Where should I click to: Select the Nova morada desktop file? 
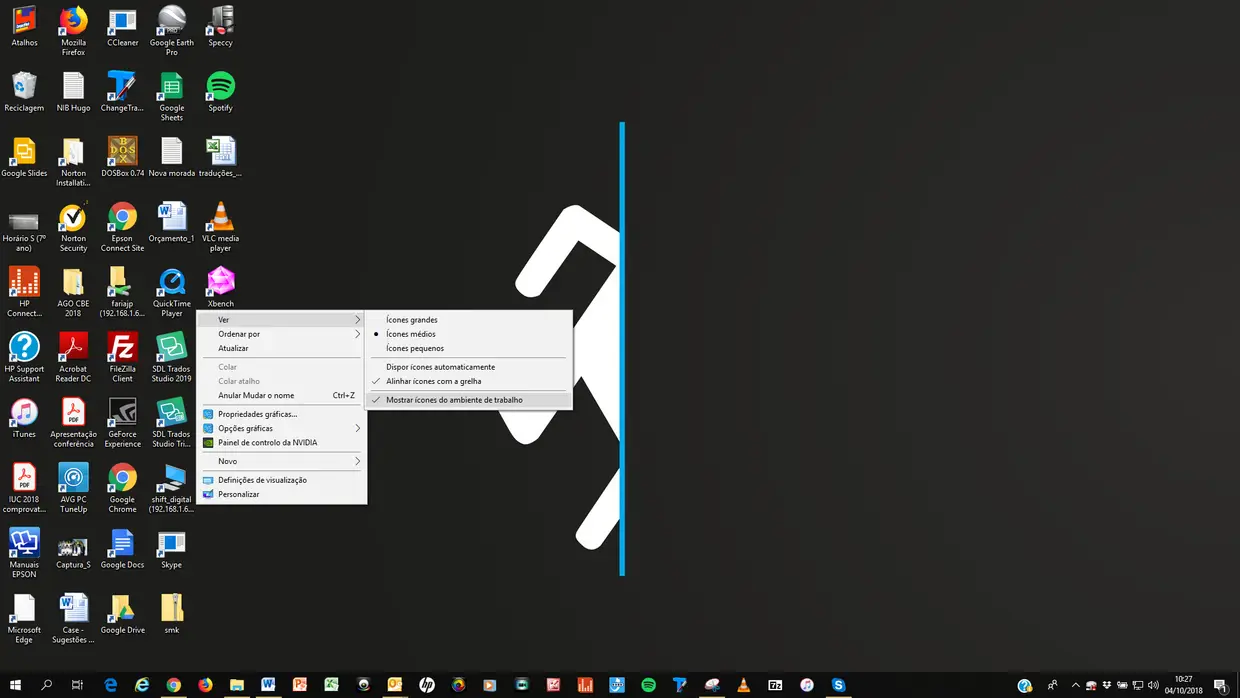172,157
